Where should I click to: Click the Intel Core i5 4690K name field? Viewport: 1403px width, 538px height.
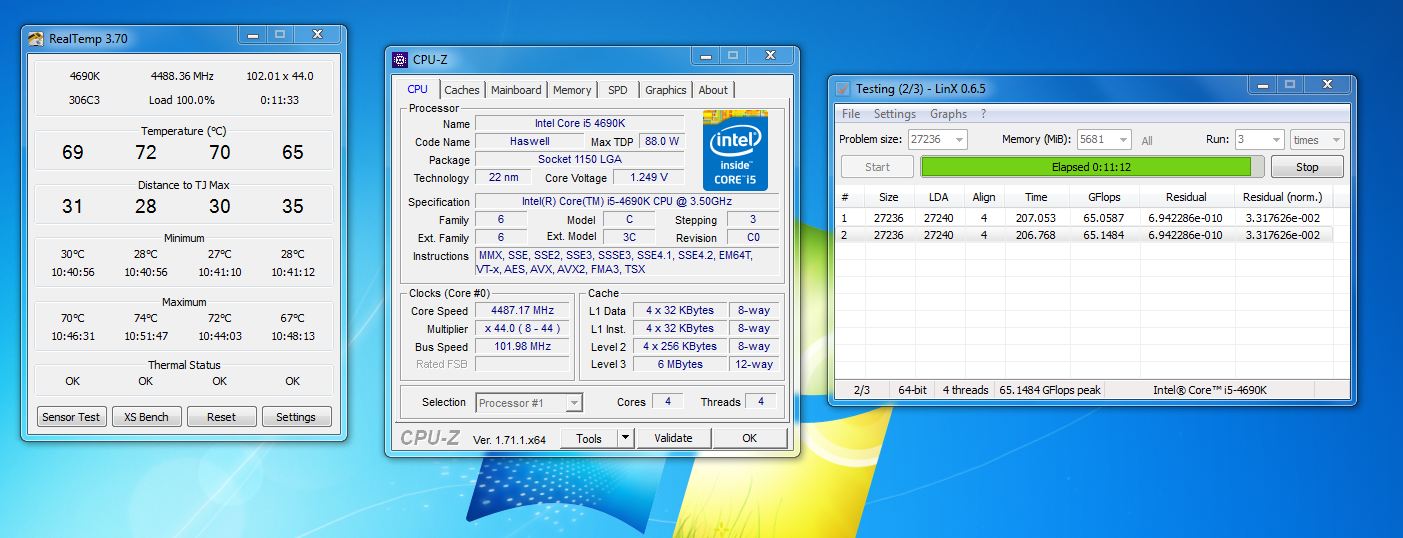pos(579,124)
